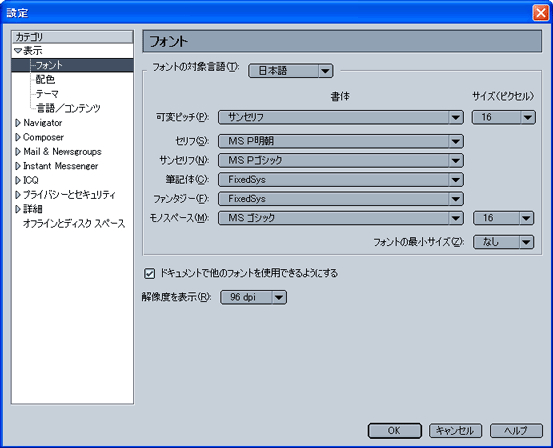Collapse the 表示 category triangle
The image size is (553, 448).
click(x=18, y=51)
